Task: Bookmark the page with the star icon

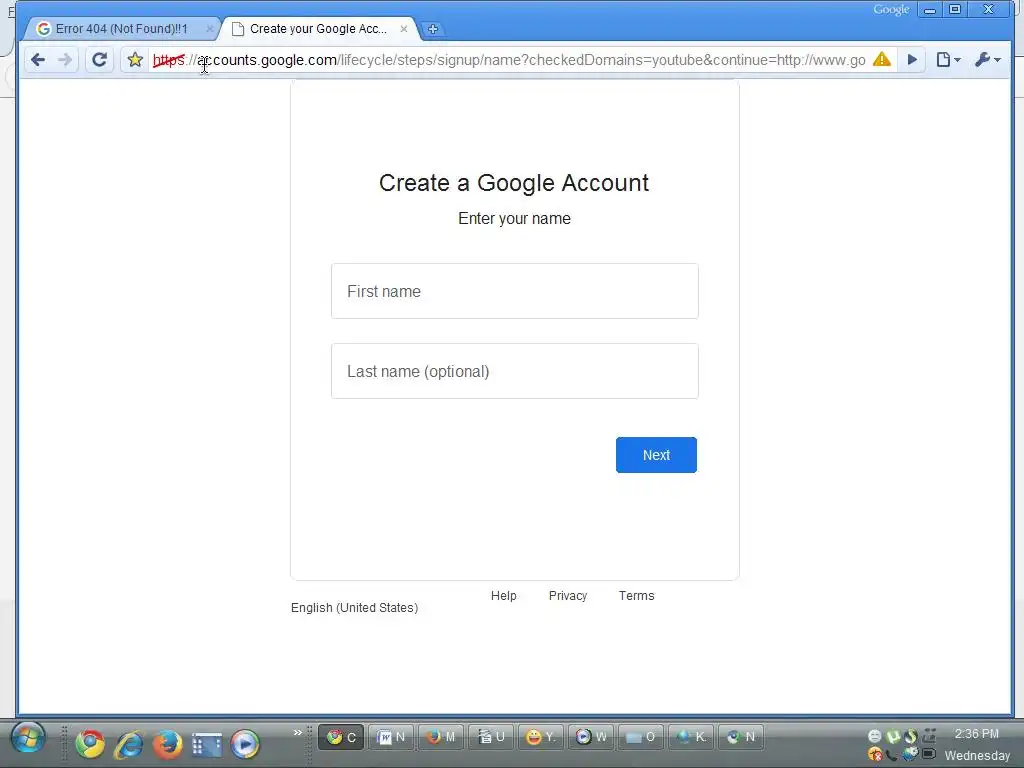Action: [135, 60]
